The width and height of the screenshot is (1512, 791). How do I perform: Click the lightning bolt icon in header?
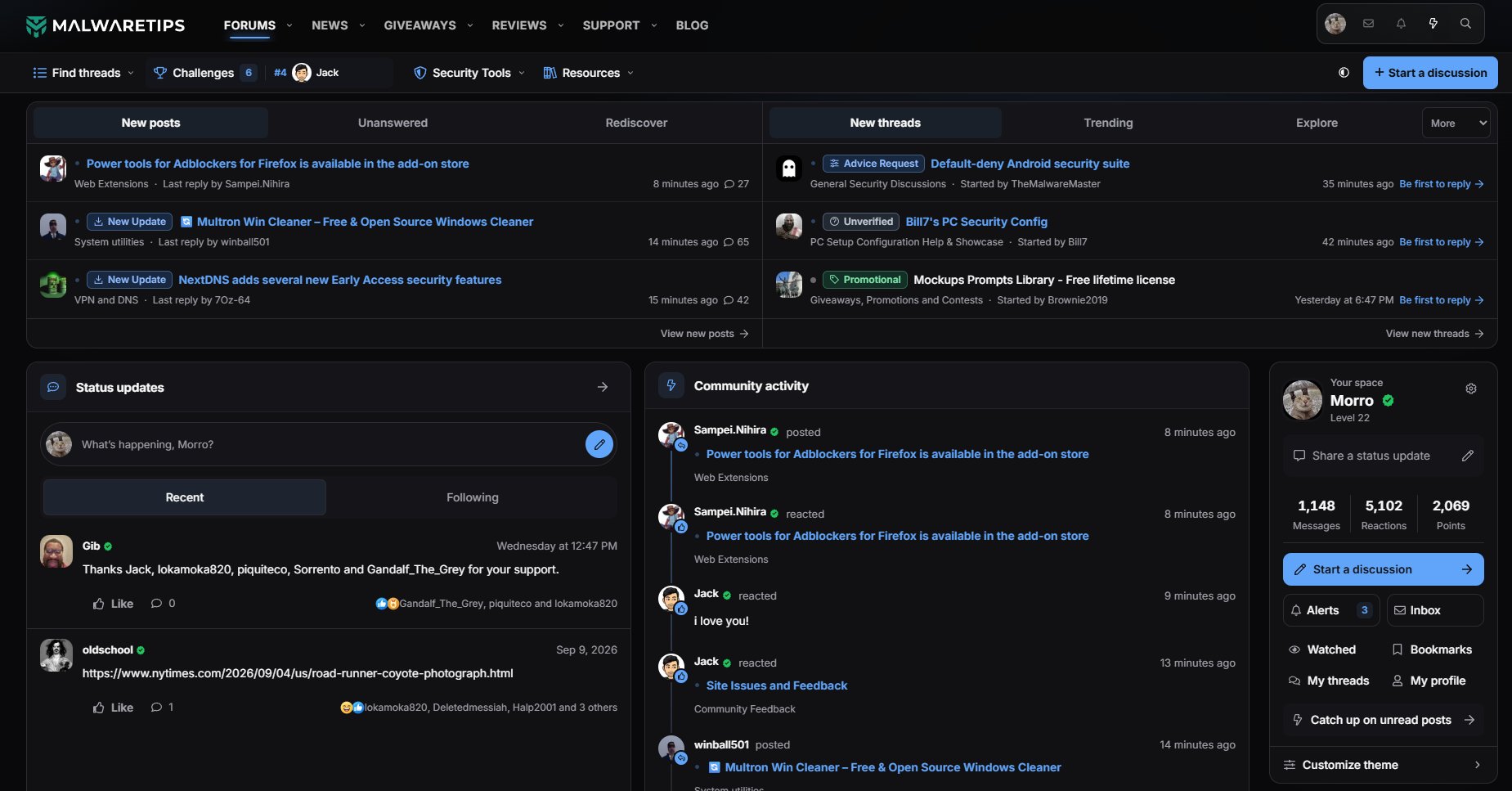(x=1433, y=24)
